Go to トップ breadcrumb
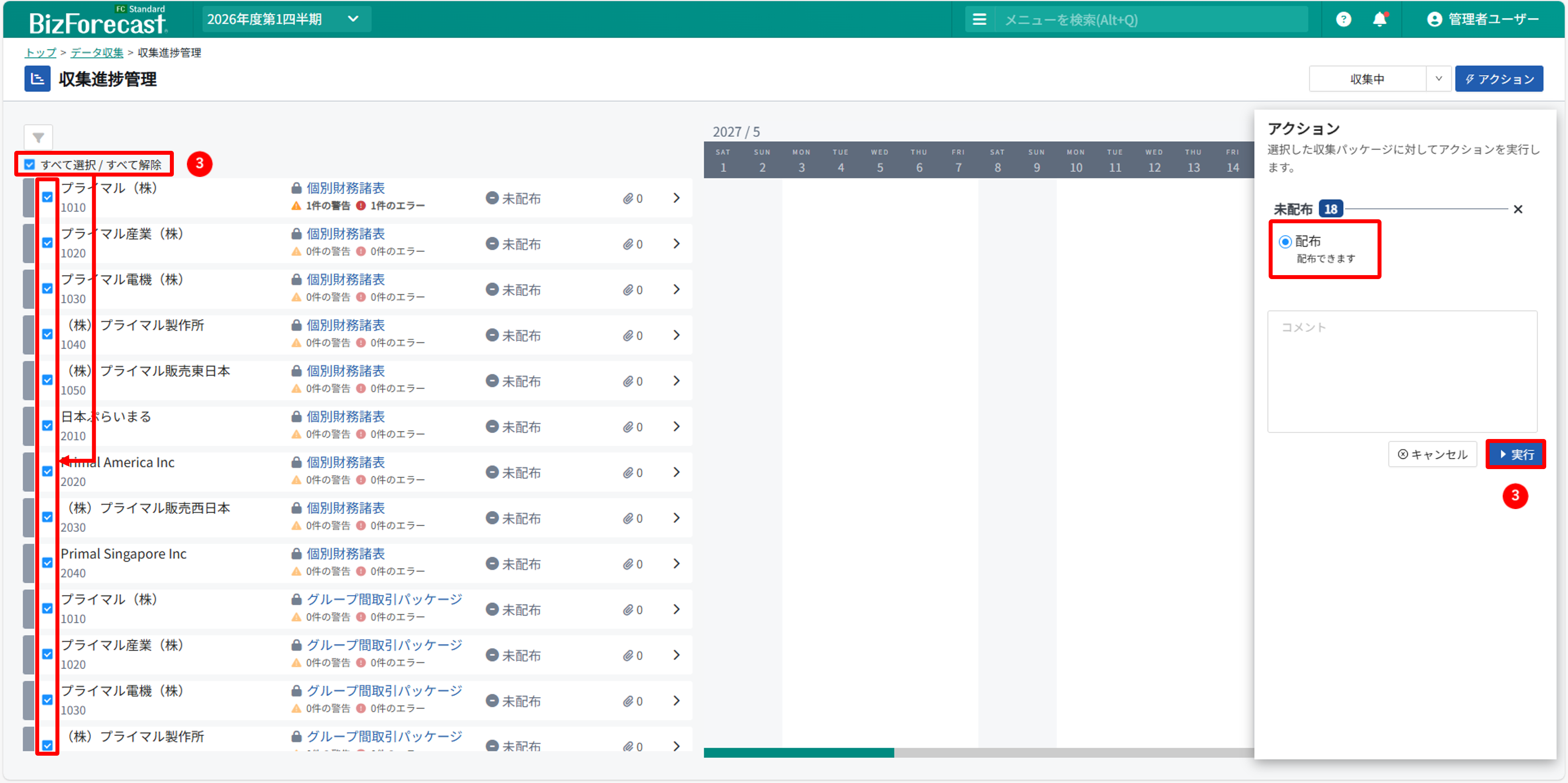Screen dimensions: 1568x783 point(40,53)
